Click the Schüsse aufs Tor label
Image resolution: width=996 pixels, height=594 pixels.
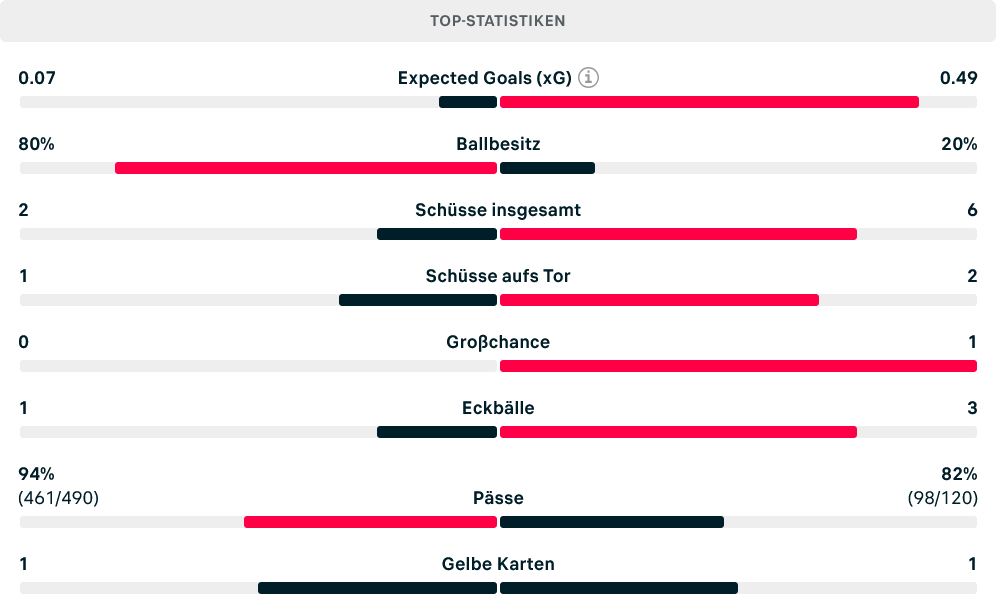(498, 276)
